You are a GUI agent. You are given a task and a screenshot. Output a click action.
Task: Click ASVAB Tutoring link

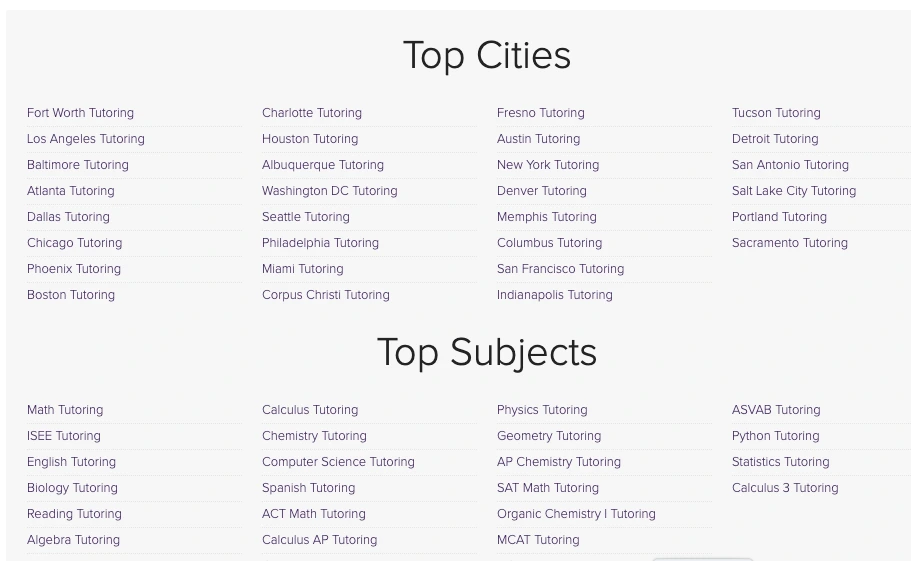[x=775, y=410]
